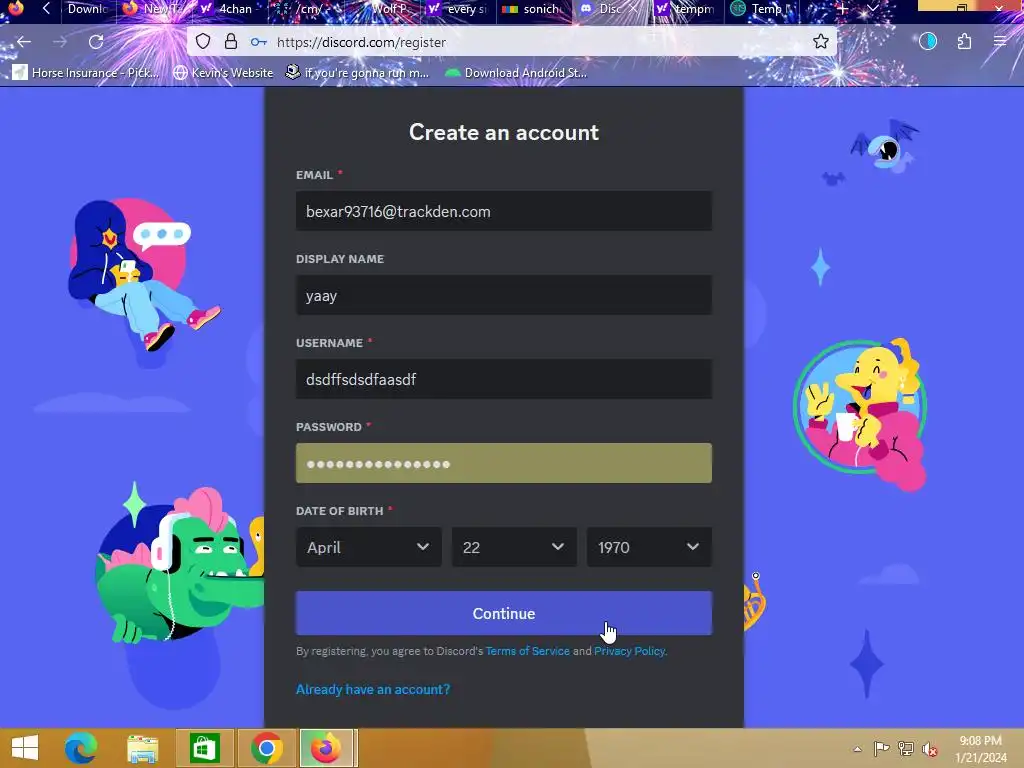Viewport: 1024px width, 768px height.
Task: Open a new tab with the plus button
Action: click(842, 9)
